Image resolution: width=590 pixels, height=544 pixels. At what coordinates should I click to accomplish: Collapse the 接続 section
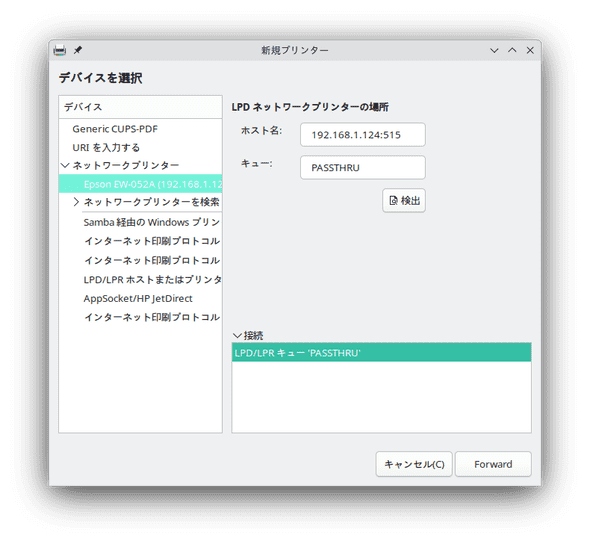(237, 335)
